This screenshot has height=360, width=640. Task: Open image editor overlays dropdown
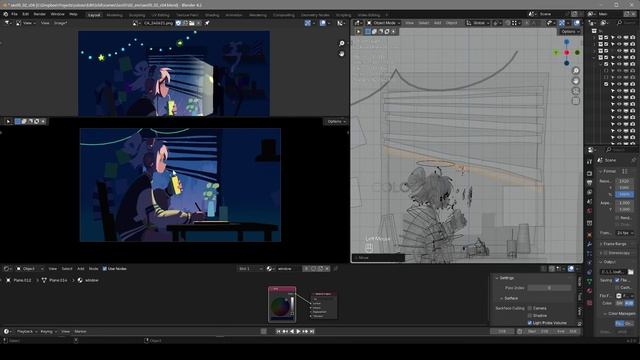point(328,23)
